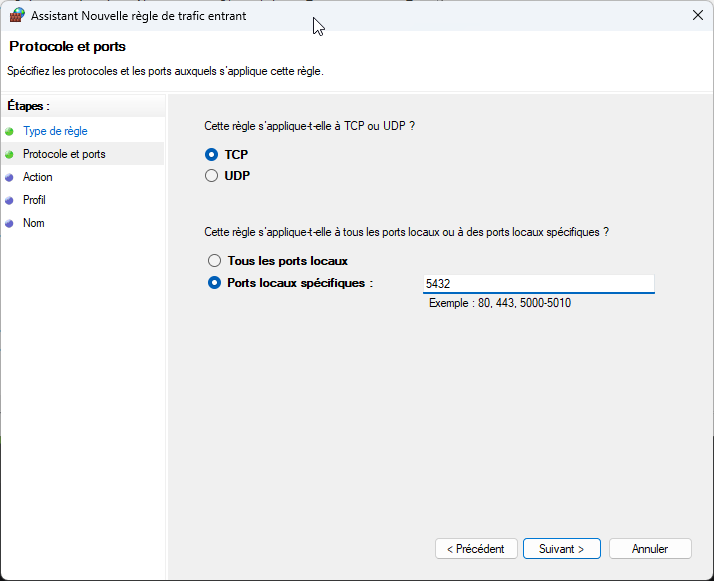Proceed with the Suivant button
Screen dimensions: 714x581
(x=561, y=549)
